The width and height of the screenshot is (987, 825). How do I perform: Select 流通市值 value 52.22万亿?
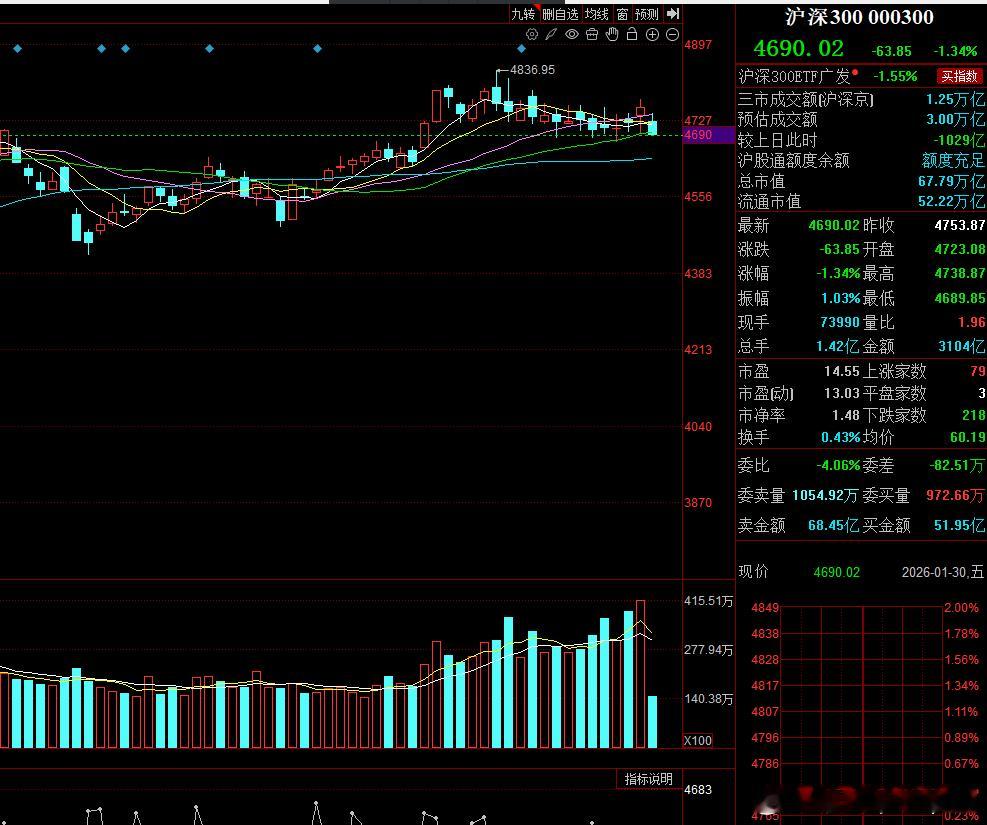point(951,201)
